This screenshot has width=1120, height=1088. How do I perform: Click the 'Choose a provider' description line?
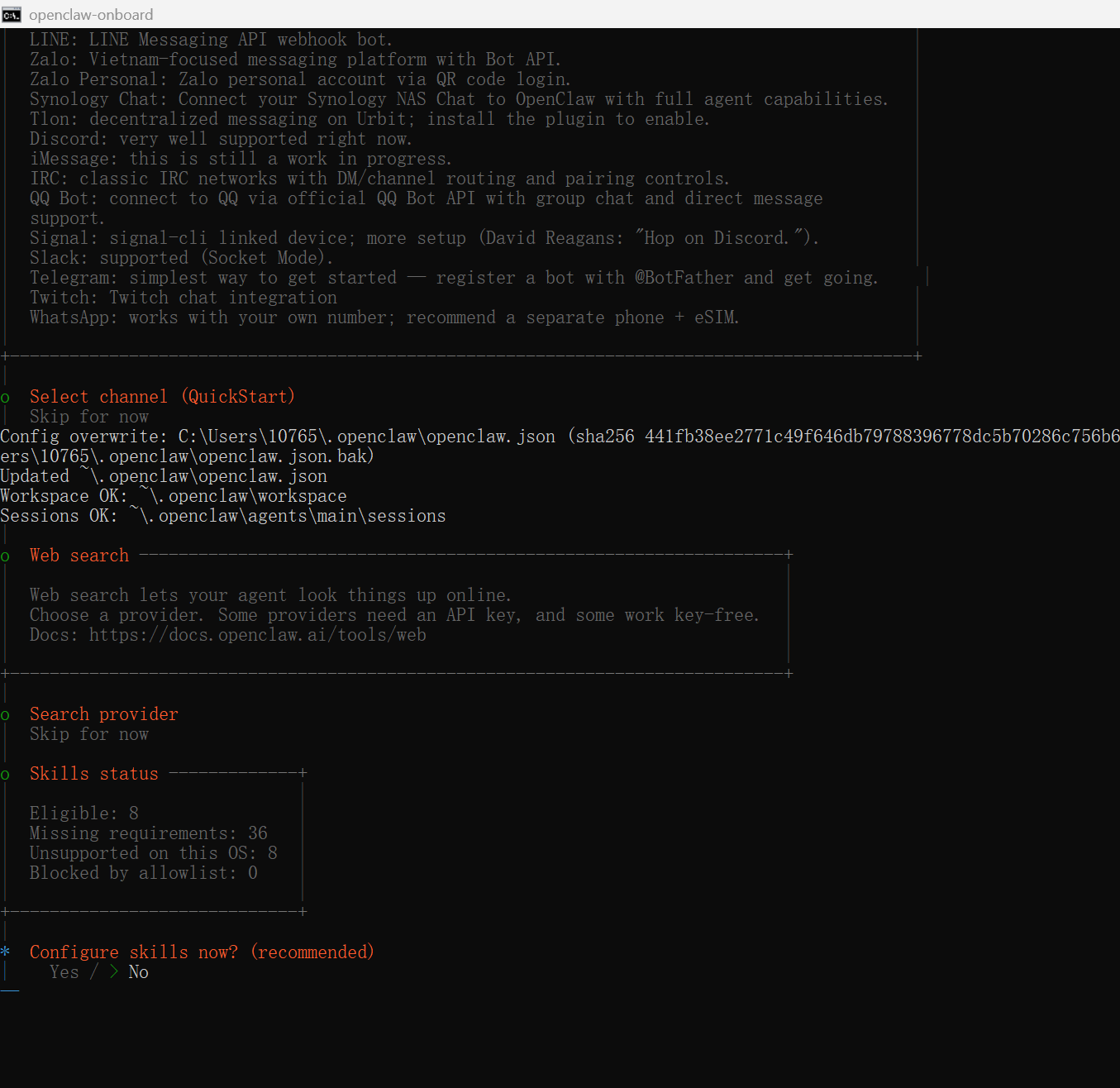tap(394, 615)
